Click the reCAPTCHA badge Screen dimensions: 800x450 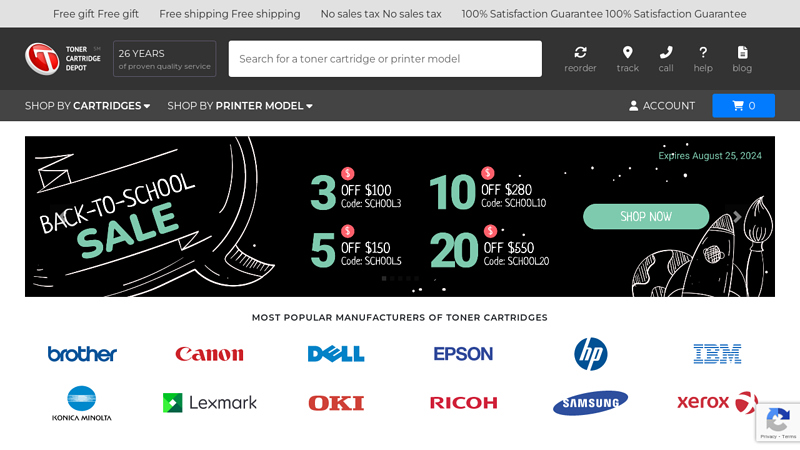pos(778,422)
